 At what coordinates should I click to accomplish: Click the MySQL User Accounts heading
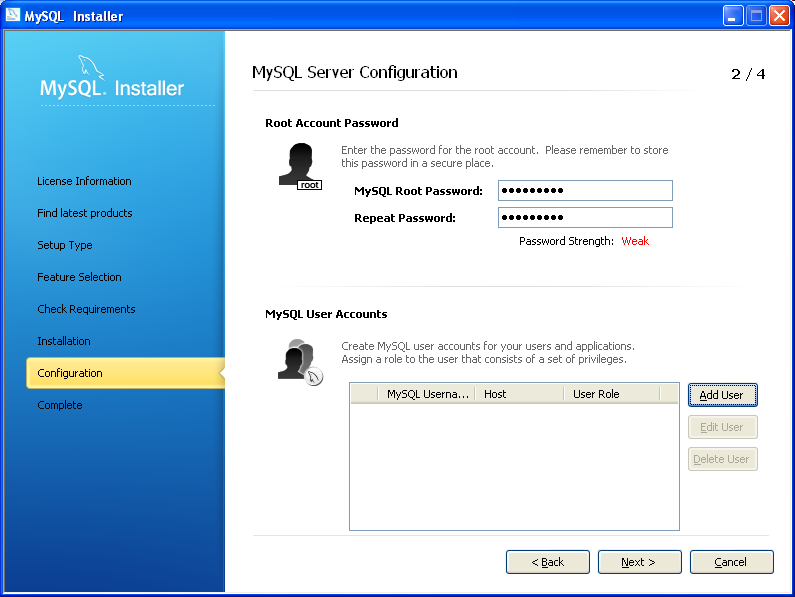click(x=326, y=314)
